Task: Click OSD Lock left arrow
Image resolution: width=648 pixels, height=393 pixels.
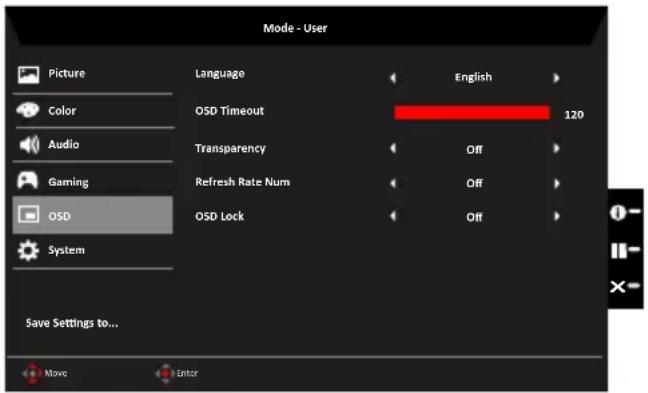Action: click(393, 216)
